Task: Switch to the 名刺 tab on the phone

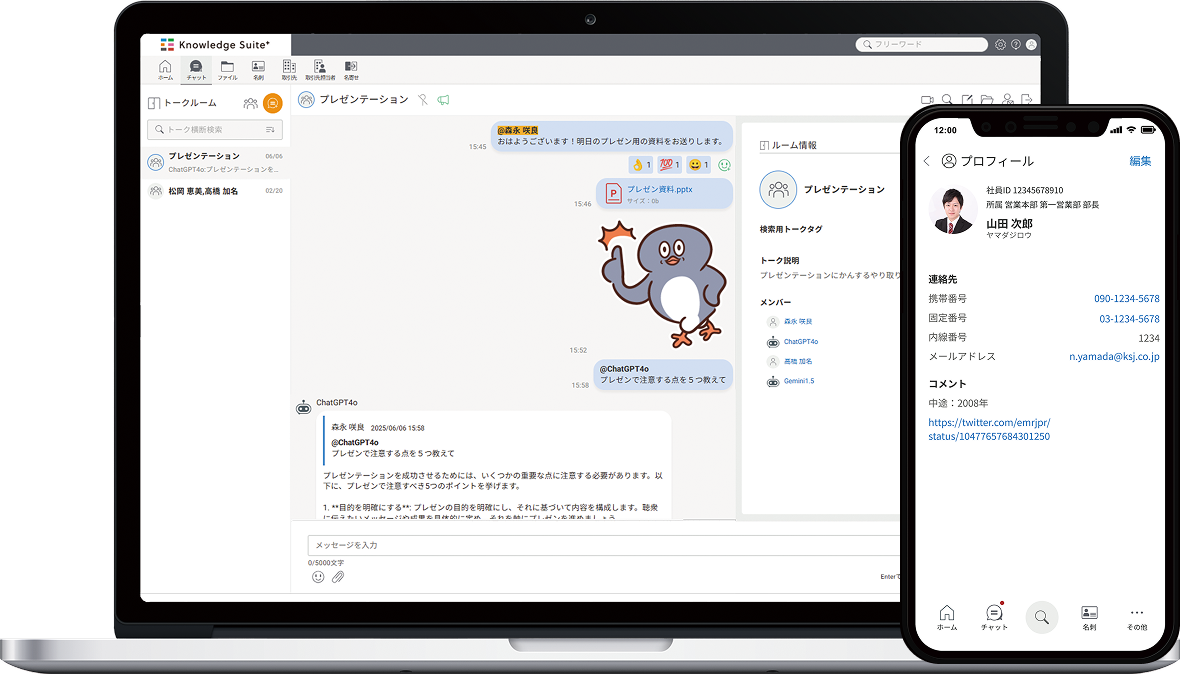Action: click(x=1089, y=617)
